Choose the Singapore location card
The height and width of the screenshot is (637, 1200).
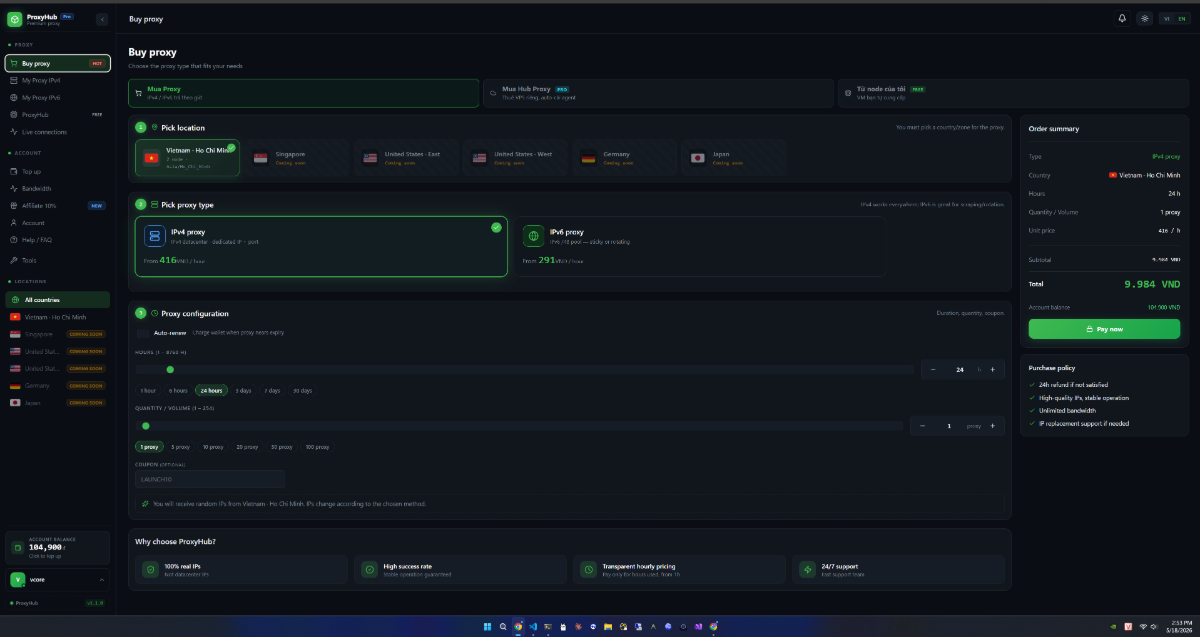coord(297,158)
